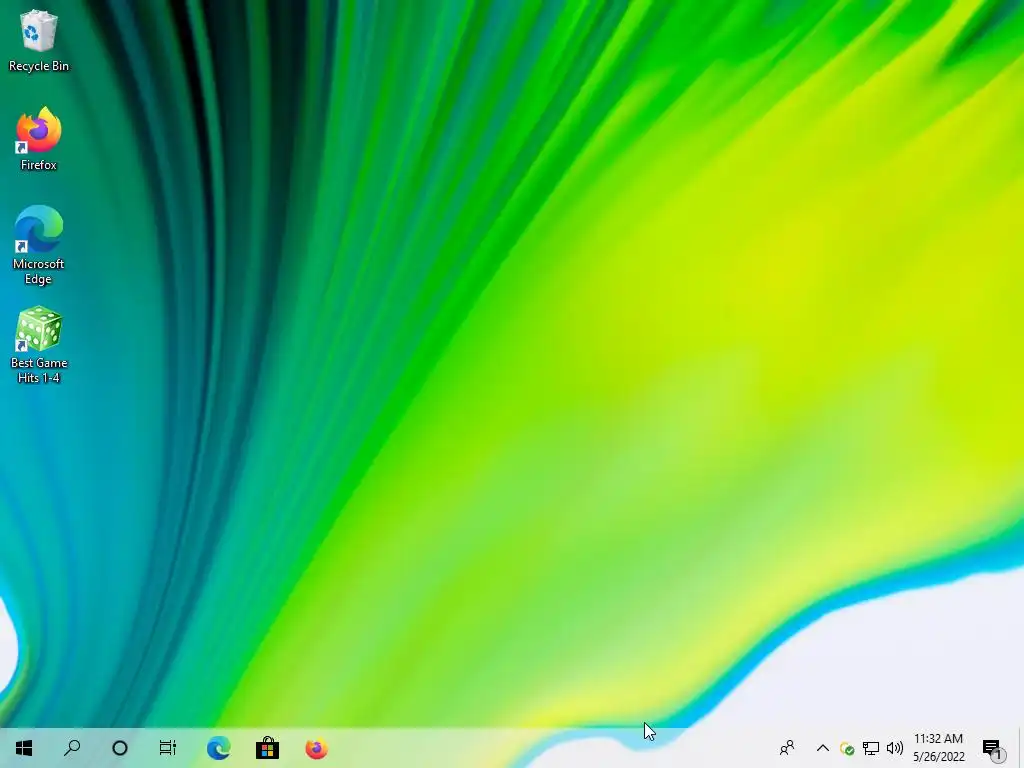Select the Recycle Bin desktop icon
The image size is (1024, 768).
[x=39, y=40]
